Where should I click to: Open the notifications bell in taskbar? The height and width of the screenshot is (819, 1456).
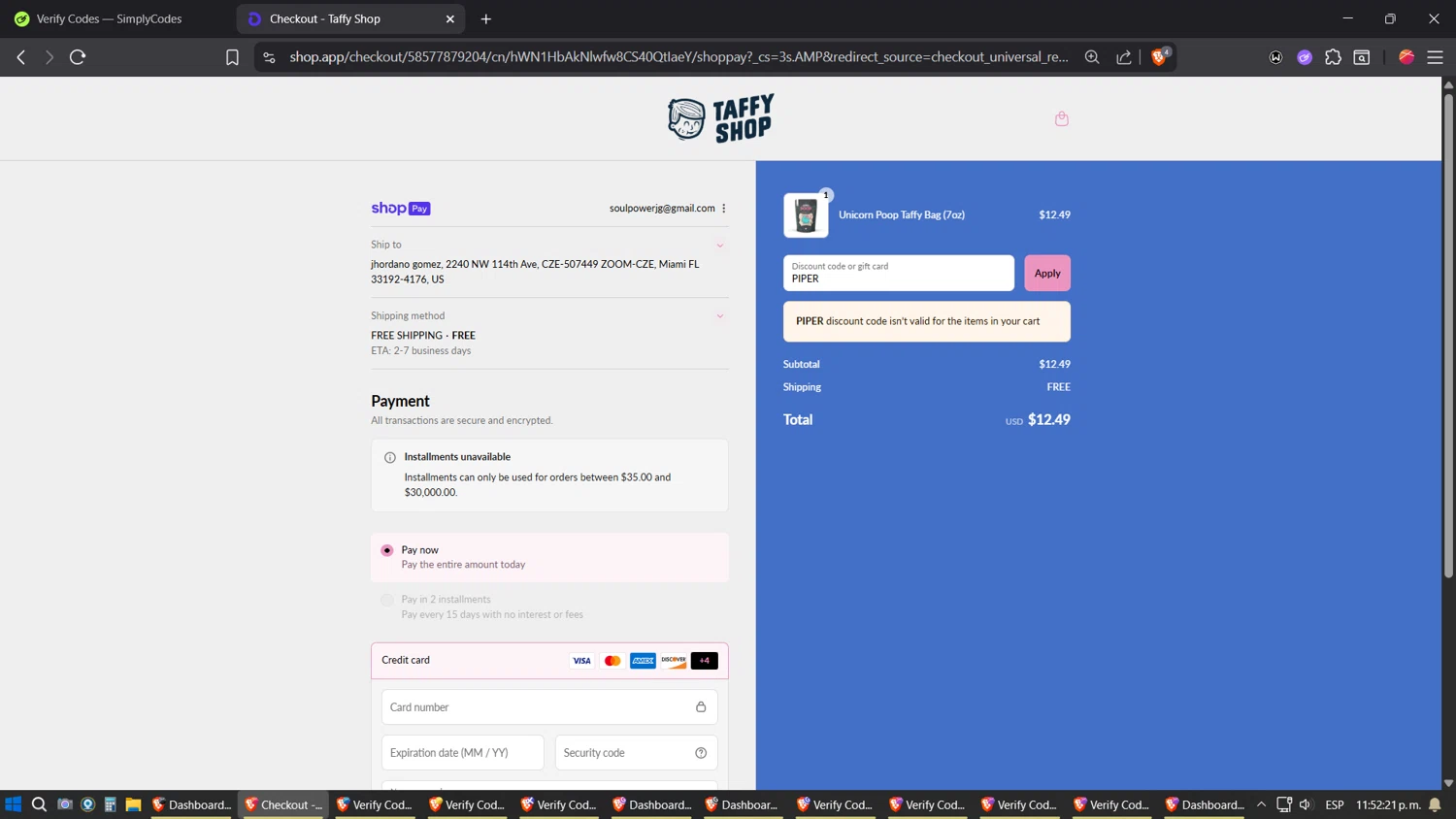click(1435, 804)
